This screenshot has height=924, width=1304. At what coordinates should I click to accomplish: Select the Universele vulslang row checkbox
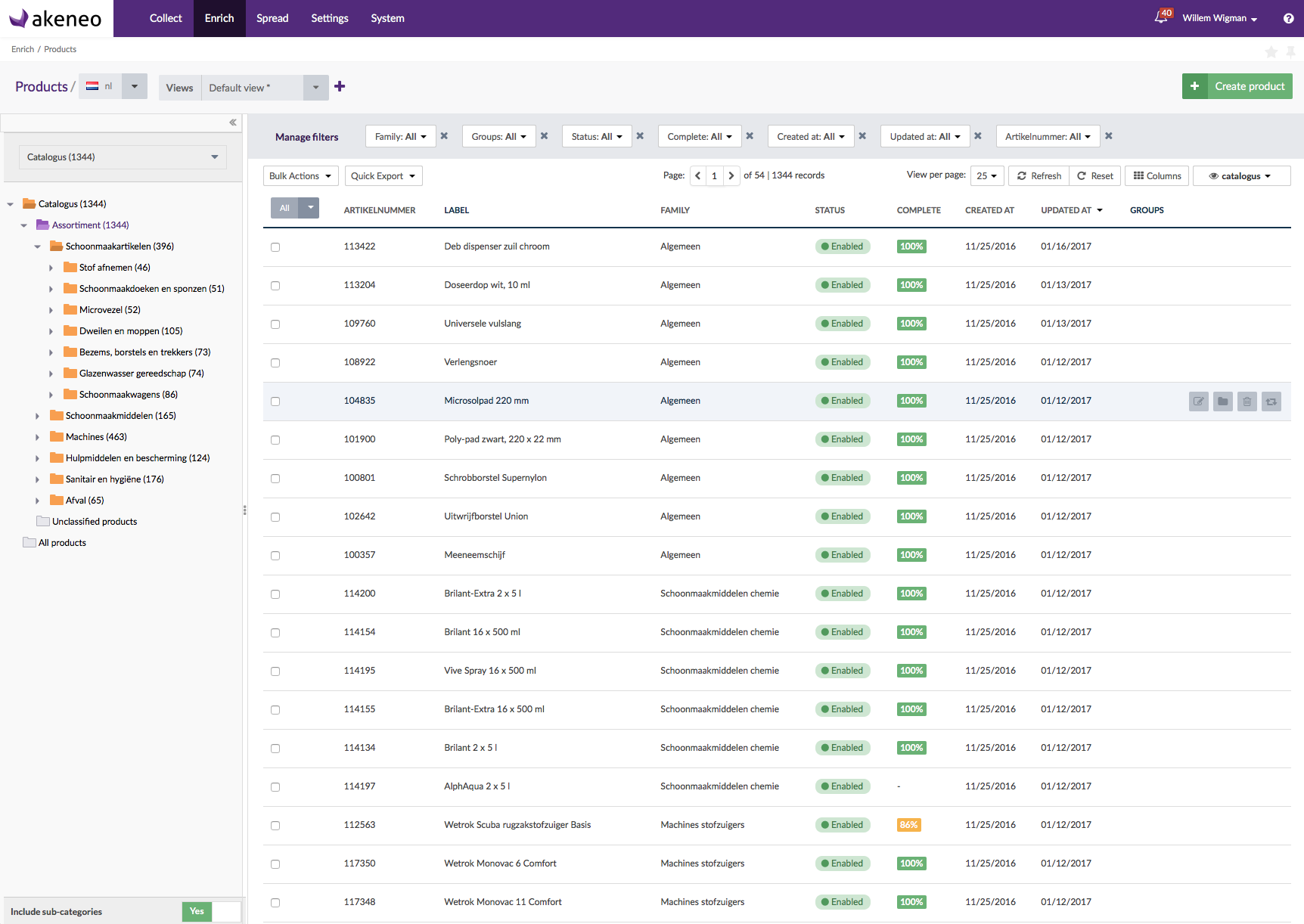point(275,324)
